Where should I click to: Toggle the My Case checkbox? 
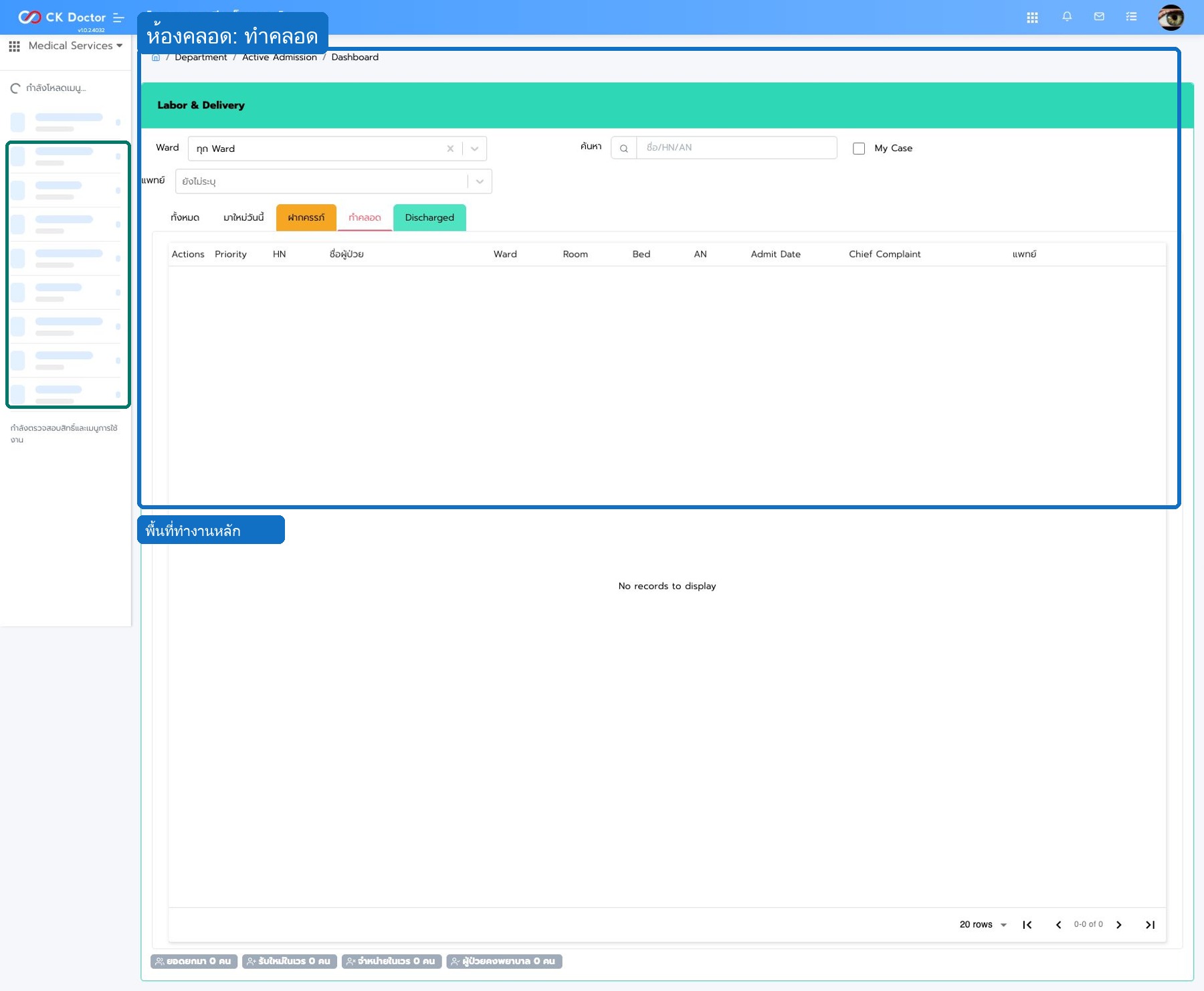pyautogui.click(x=859, y=149)
